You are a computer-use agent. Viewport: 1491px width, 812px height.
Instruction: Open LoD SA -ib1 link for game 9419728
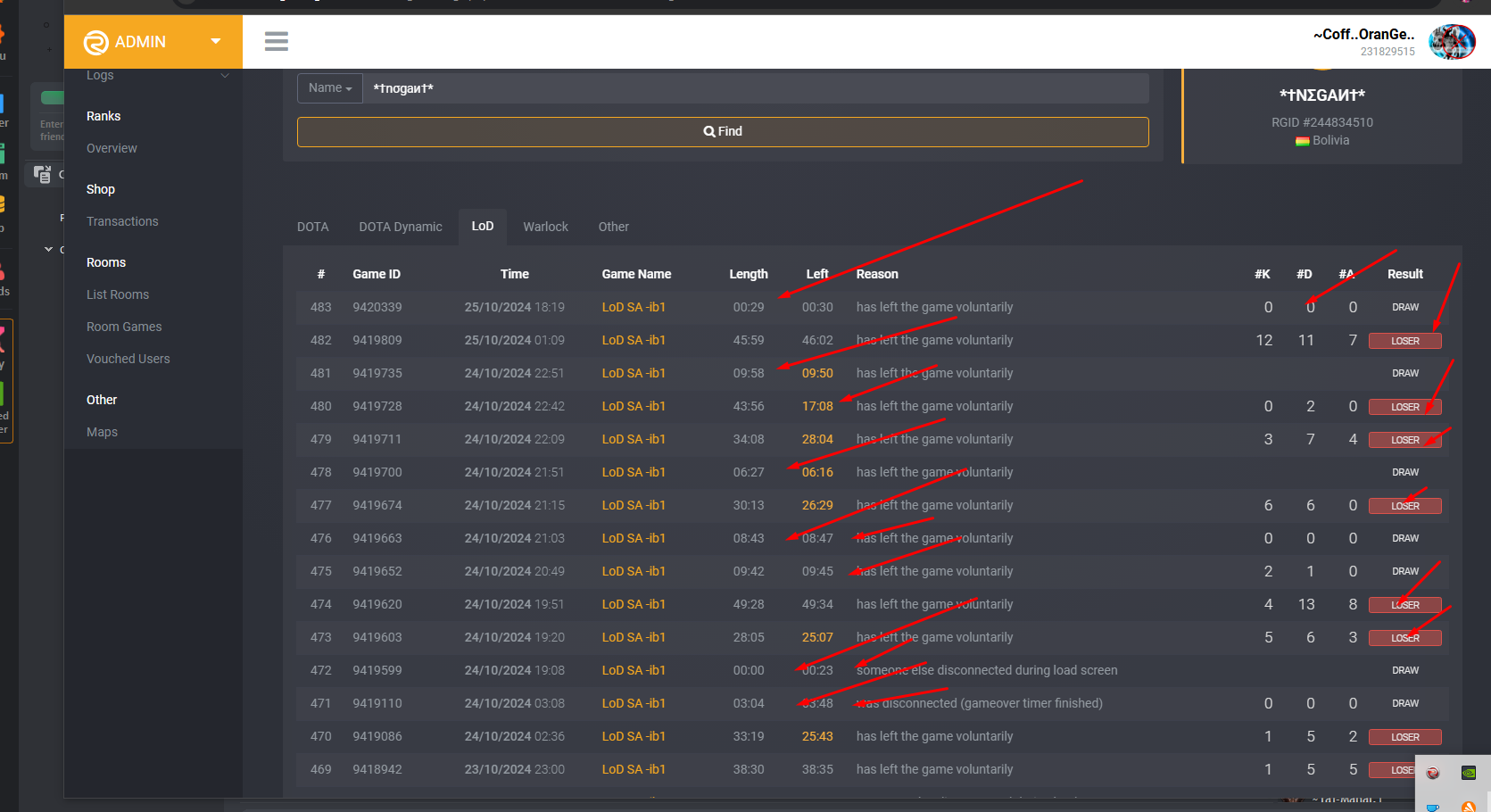pyautogui.click(x=634, y=406)
